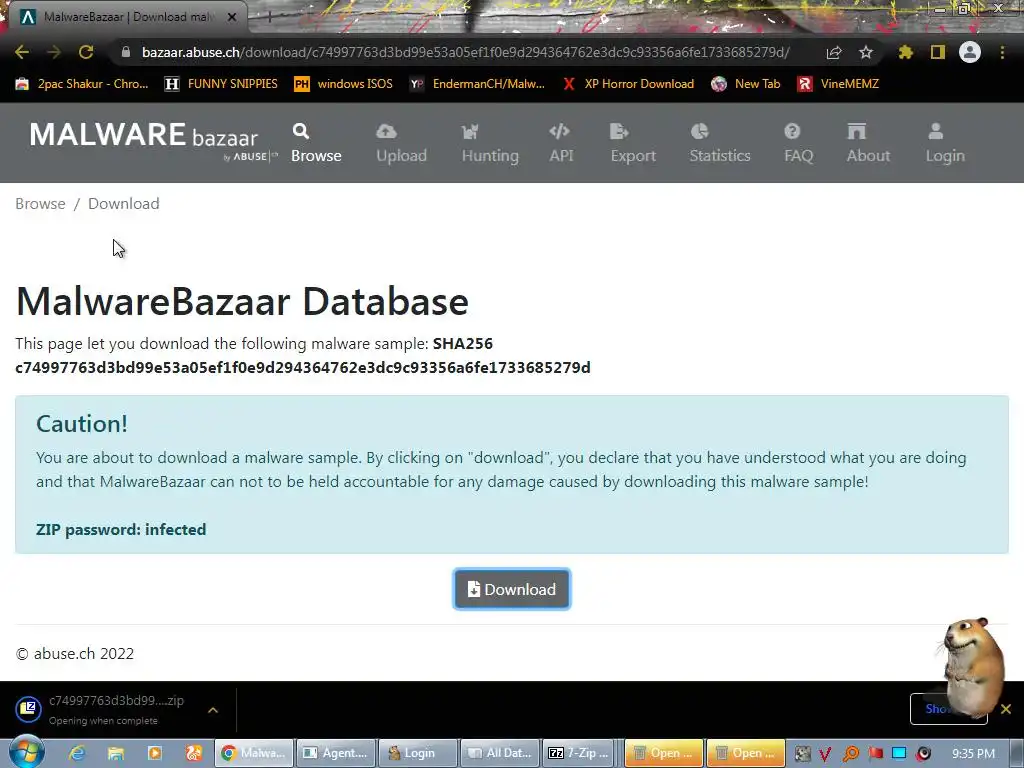Open the VineMEMZ bookmark
This screenshot has width=1024, height=768.
[x=839, y=84]
